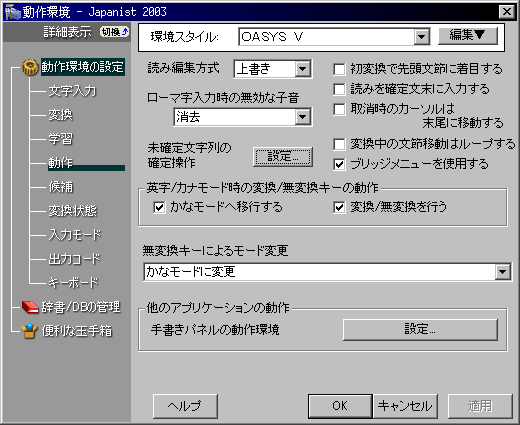Select 入力モード in the tree
Viewport: 520px width, 425px height.
(75, 235)
